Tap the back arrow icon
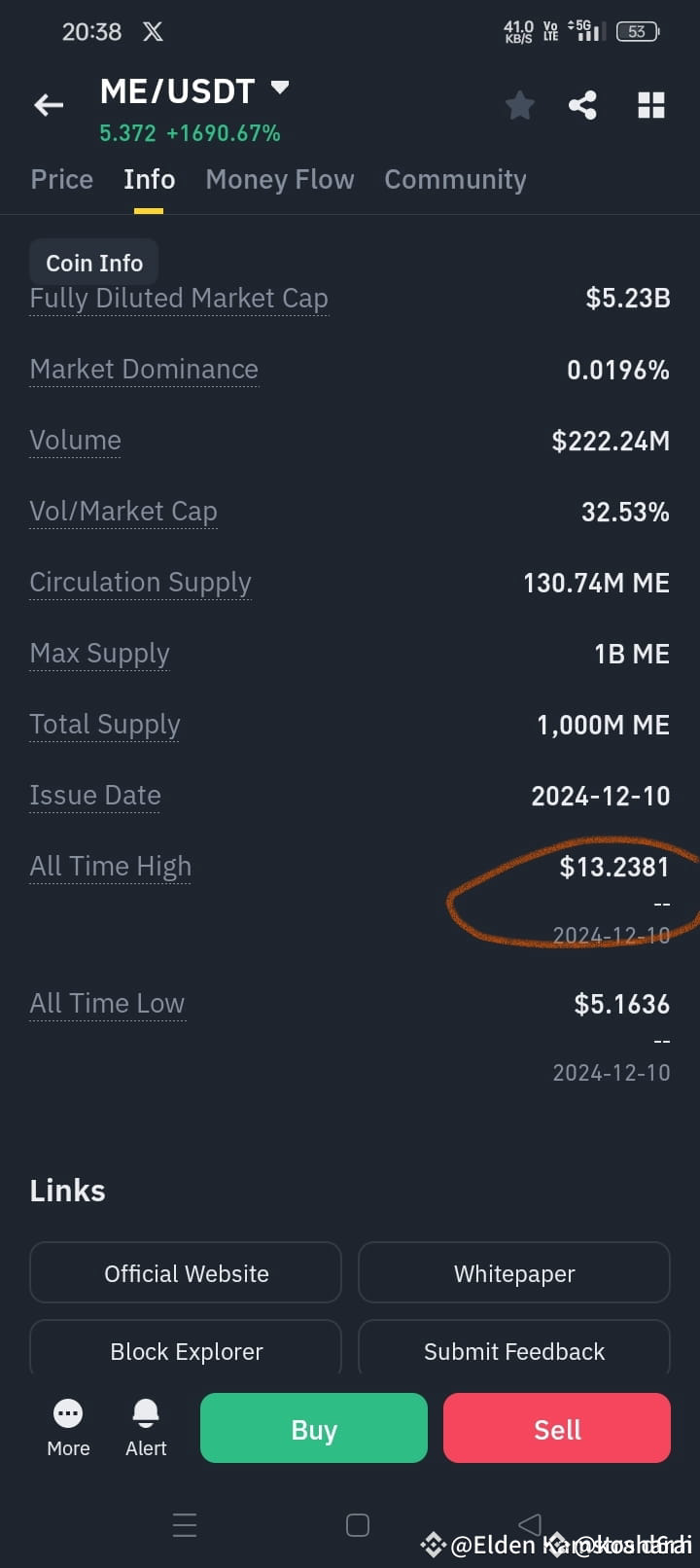This screenshot has height=1568, width=700. point(49,105)
